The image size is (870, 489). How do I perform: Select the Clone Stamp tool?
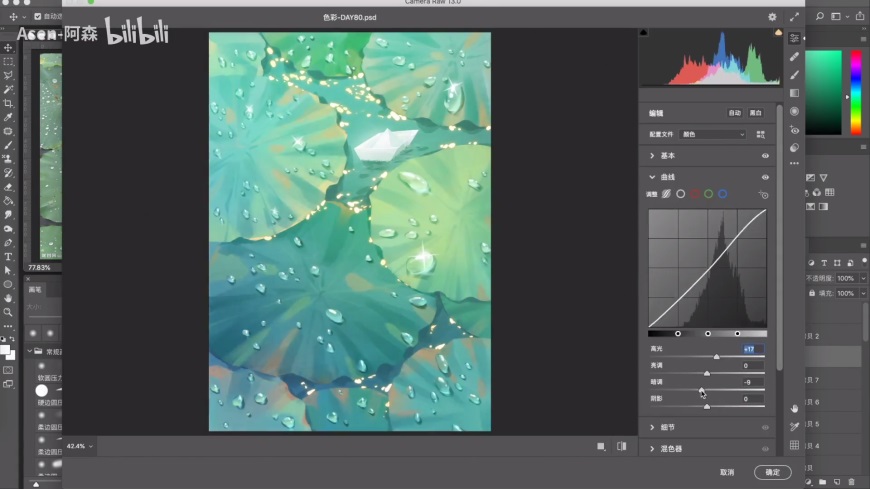(x=8, y=159)
